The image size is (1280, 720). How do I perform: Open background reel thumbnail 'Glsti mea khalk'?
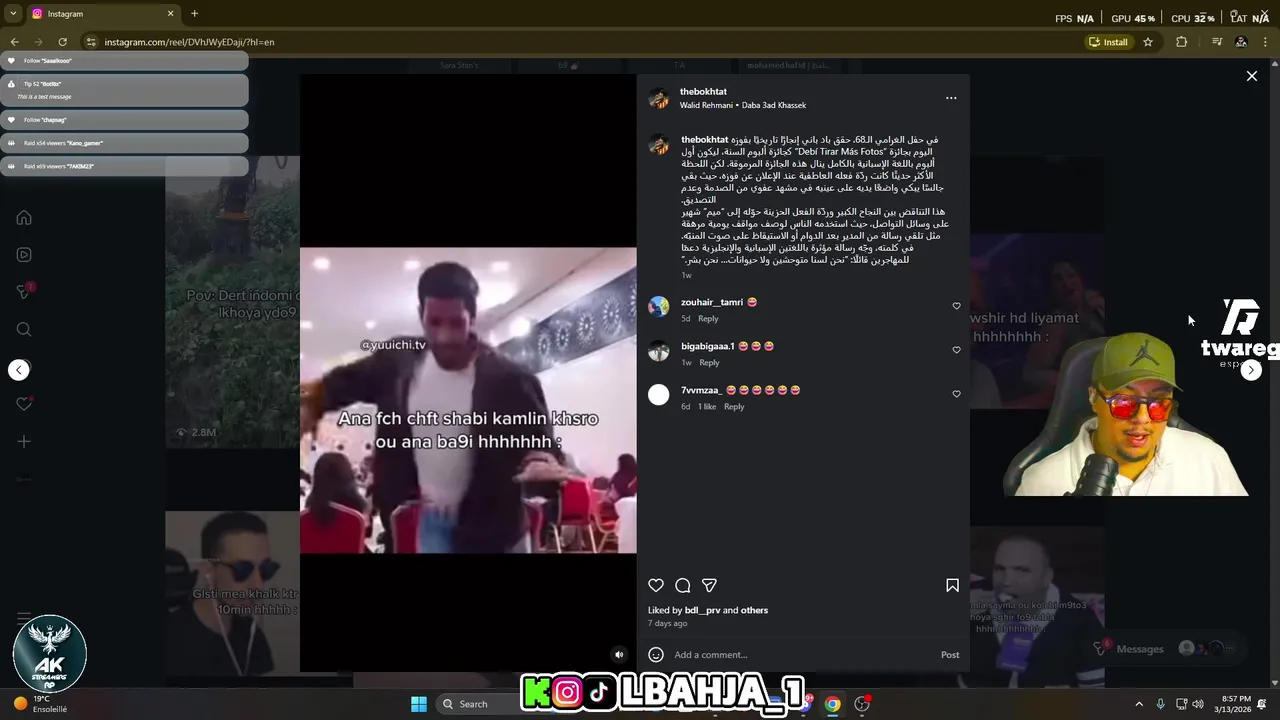[233, 591]
